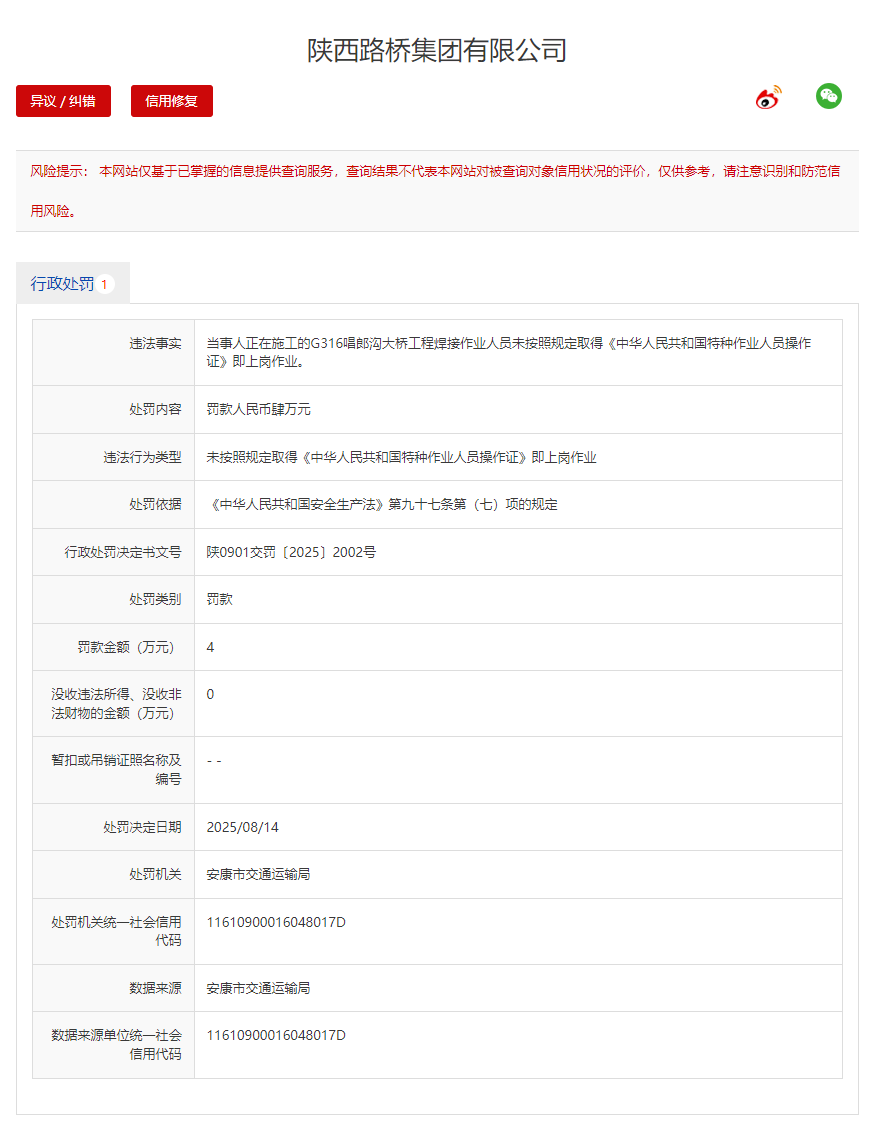
Task: Click the 处罚类别 label
Action: (155, 599)
